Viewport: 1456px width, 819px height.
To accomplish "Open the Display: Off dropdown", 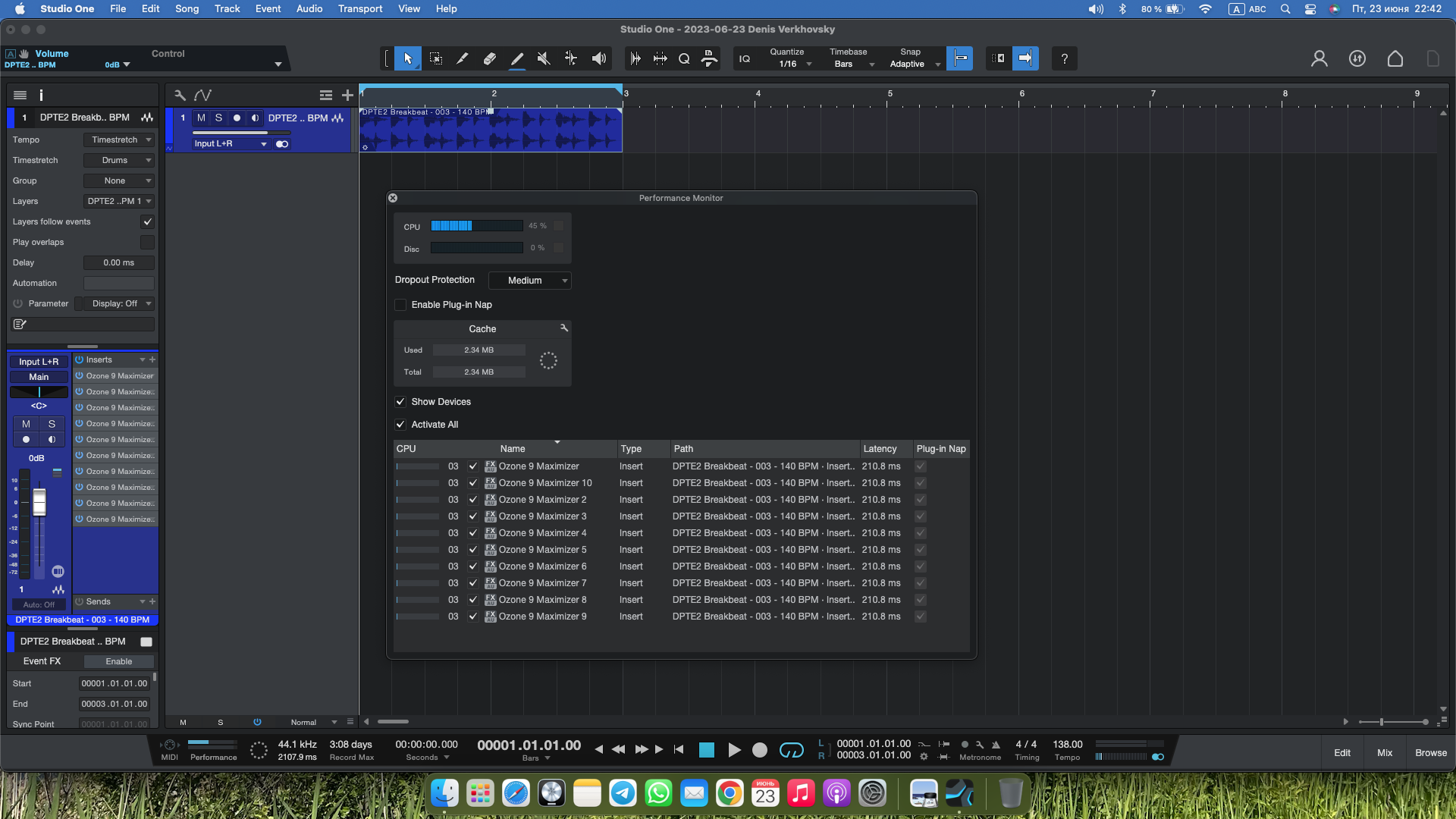I will tap(119, 303).
